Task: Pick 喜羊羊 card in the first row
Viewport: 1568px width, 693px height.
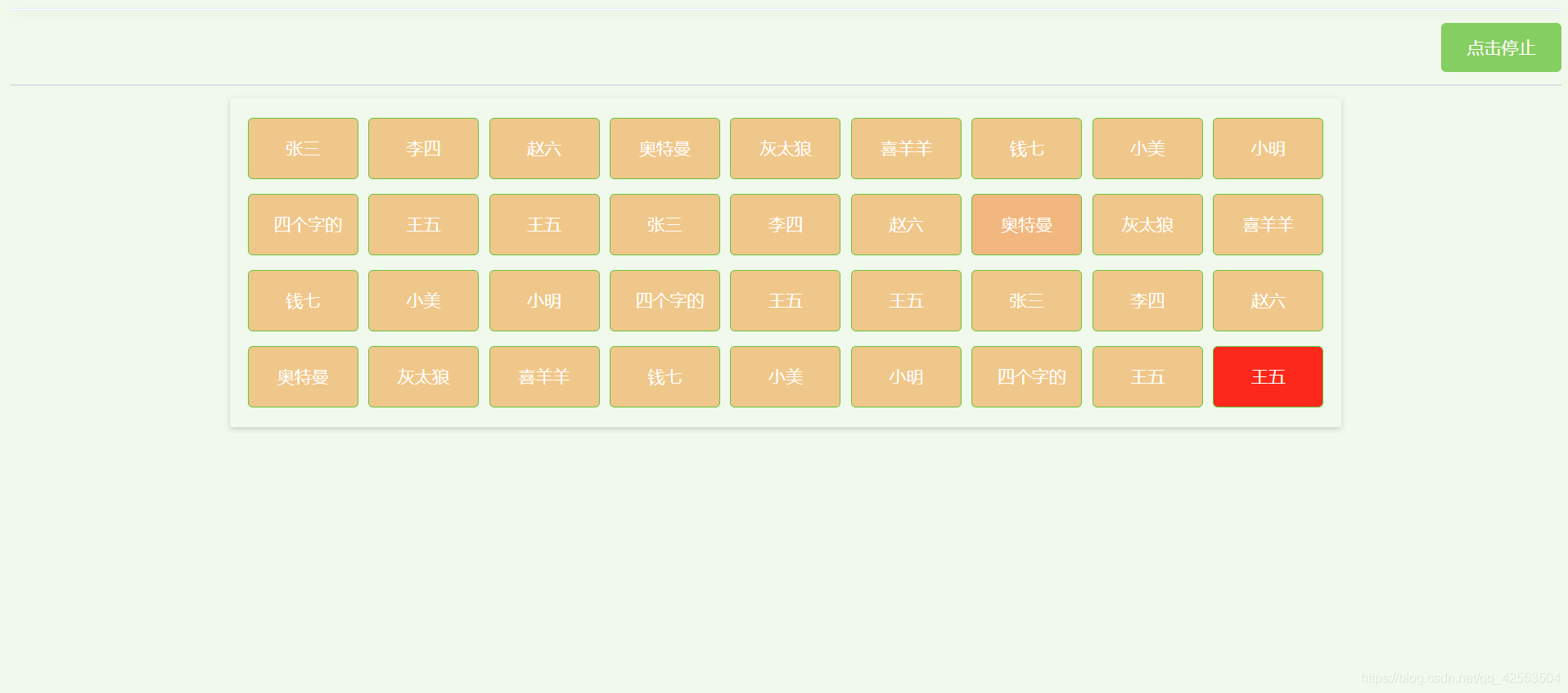Action: pyautogui.click(x=906, y=148)
